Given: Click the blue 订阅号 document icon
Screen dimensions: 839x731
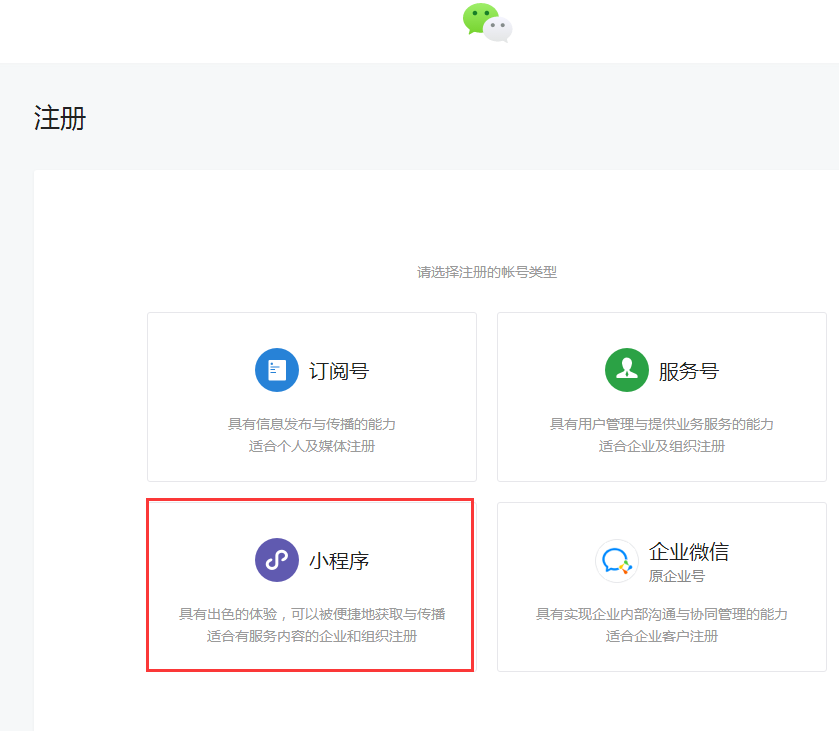Looking at the screenshot, I should pyautogui.click(x=277, y=370).
